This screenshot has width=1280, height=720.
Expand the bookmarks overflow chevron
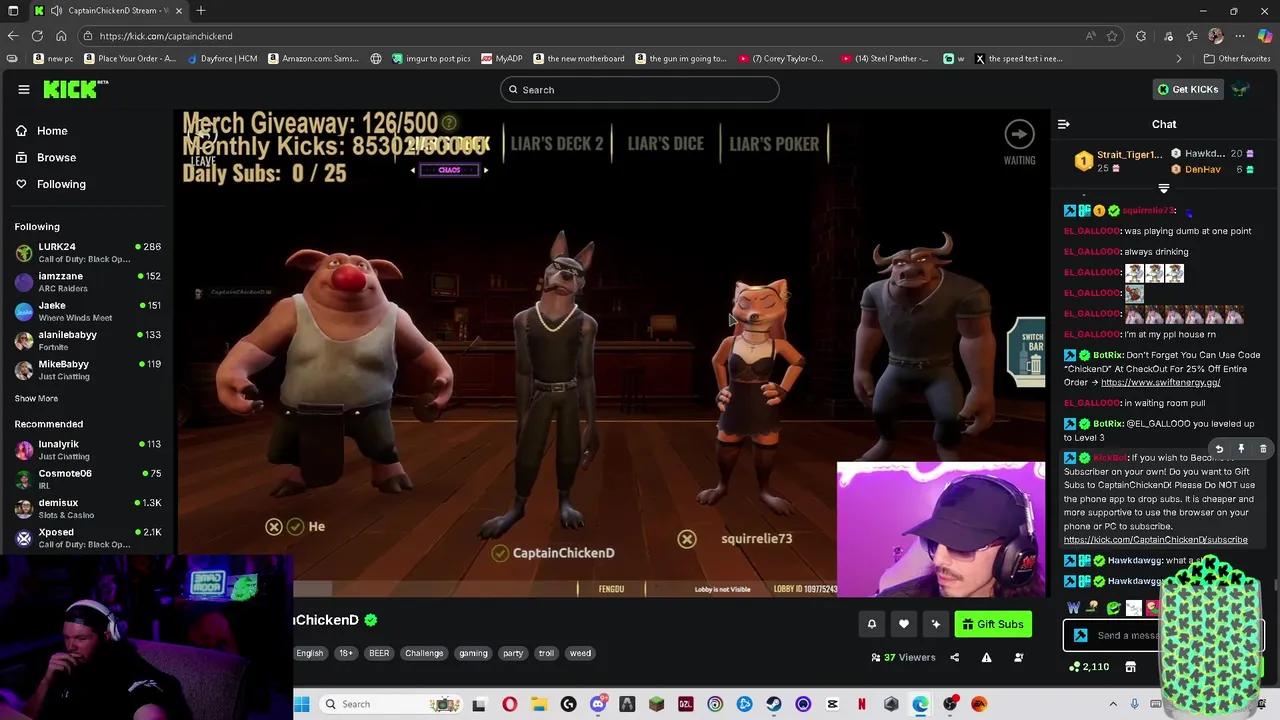pos(1178,59)
